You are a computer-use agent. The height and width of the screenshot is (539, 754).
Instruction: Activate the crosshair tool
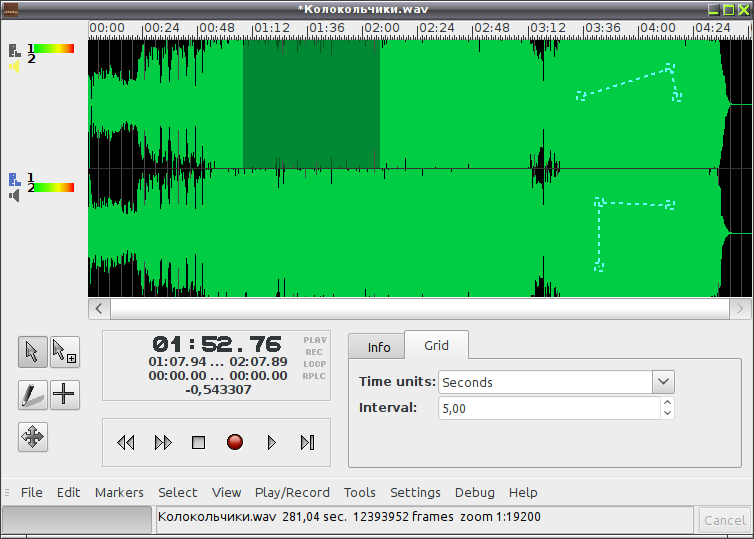[65, 395]
